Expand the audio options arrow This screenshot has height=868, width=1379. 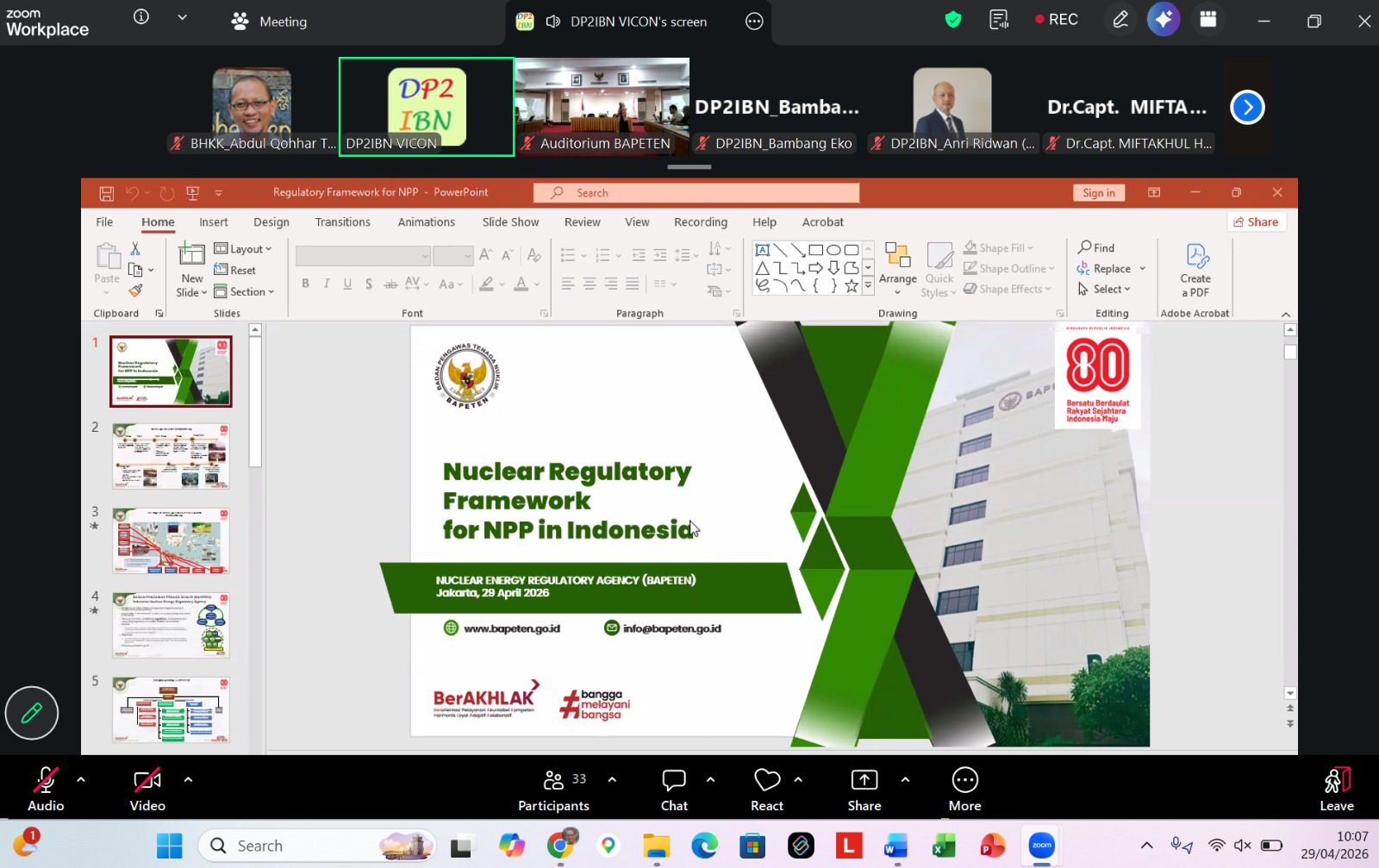tap(81, 779)
